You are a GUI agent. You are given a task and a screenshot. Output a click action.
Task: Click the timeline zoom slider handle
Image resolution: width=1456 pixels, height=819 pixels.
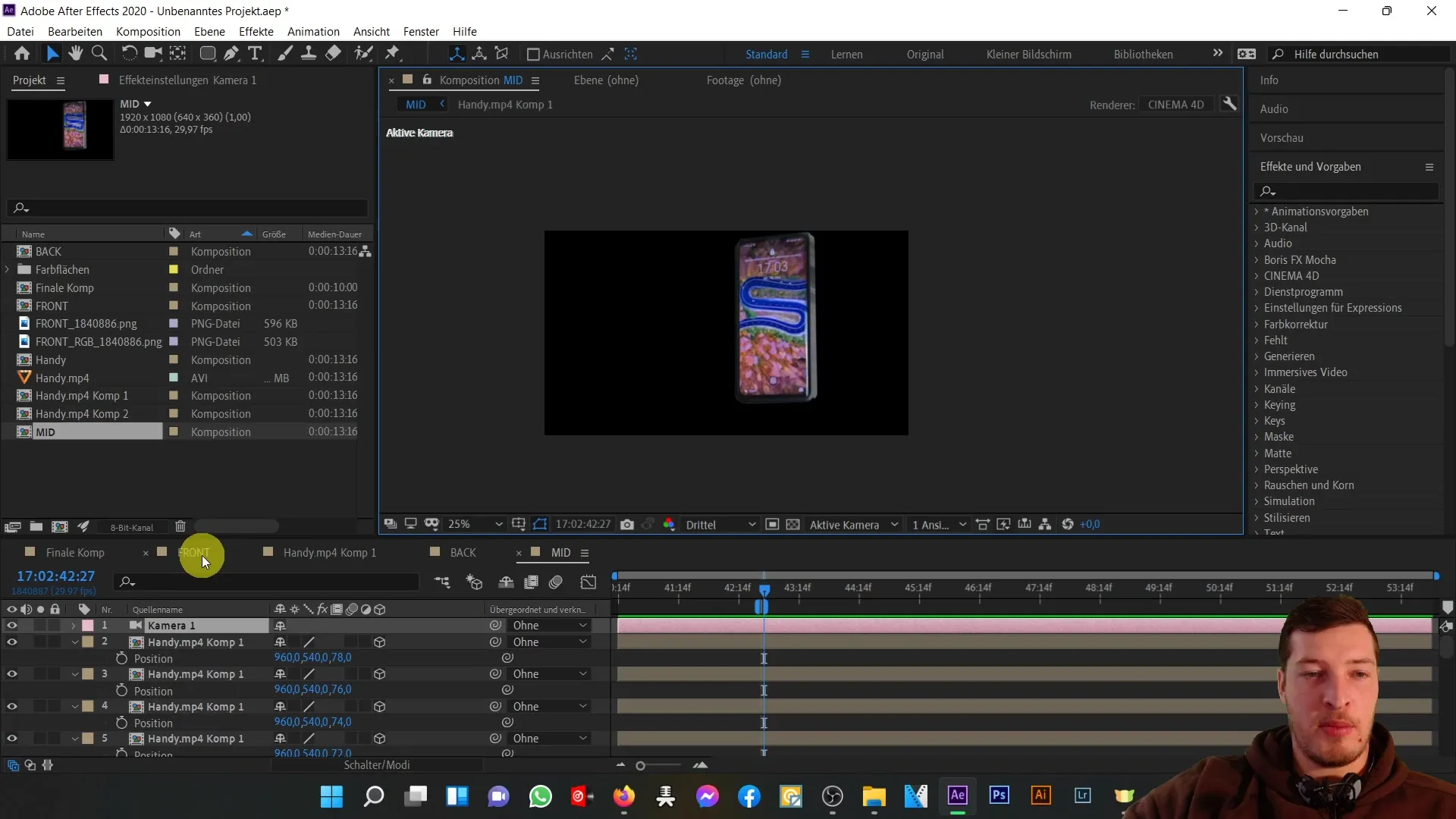640,766
